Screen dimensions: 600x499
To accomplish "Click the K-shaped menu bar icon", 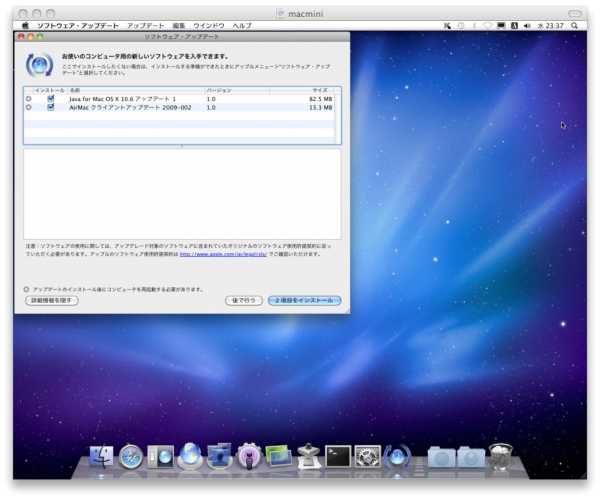I will (x=447, y=26).
